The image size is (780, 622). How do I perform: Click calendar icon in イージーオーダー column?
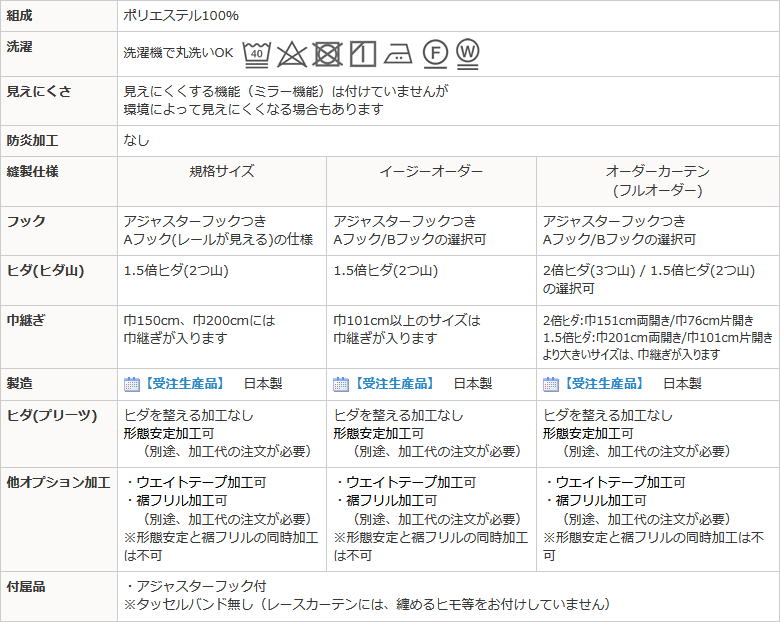tap(341, 384)
